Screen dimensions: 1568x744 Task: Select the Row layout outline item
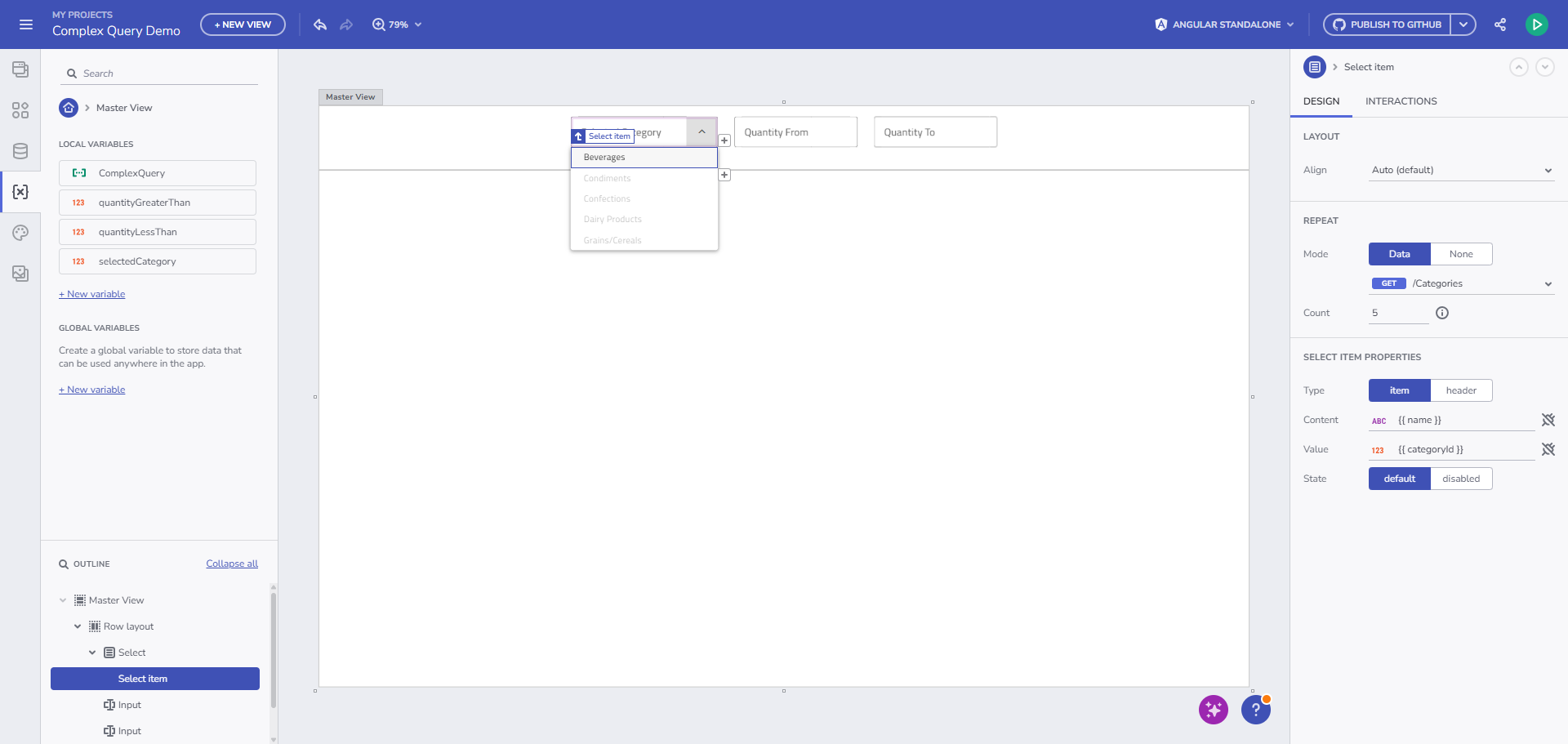click(128, 626)
